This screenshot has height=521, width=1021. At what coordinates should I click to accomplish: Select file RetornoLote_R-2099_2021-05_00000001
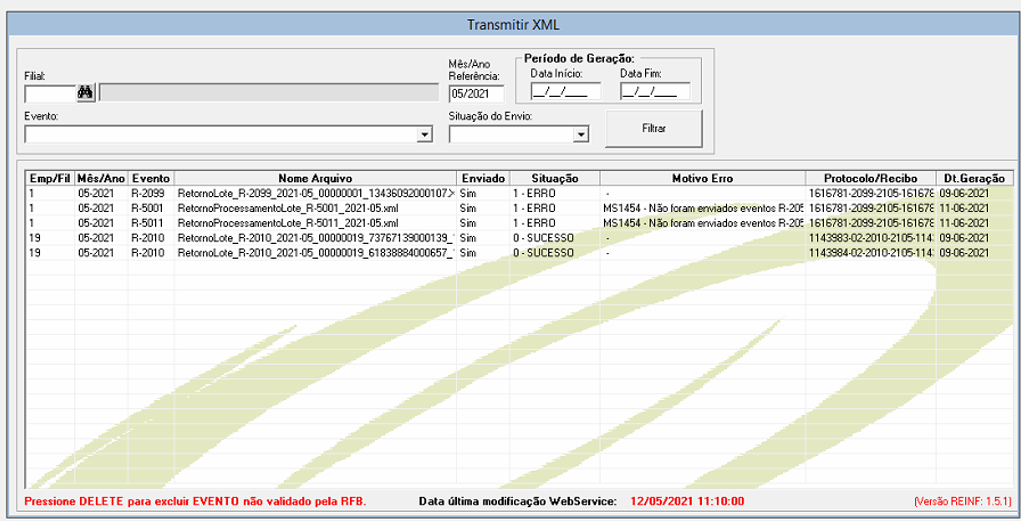[x=316, y=193]
